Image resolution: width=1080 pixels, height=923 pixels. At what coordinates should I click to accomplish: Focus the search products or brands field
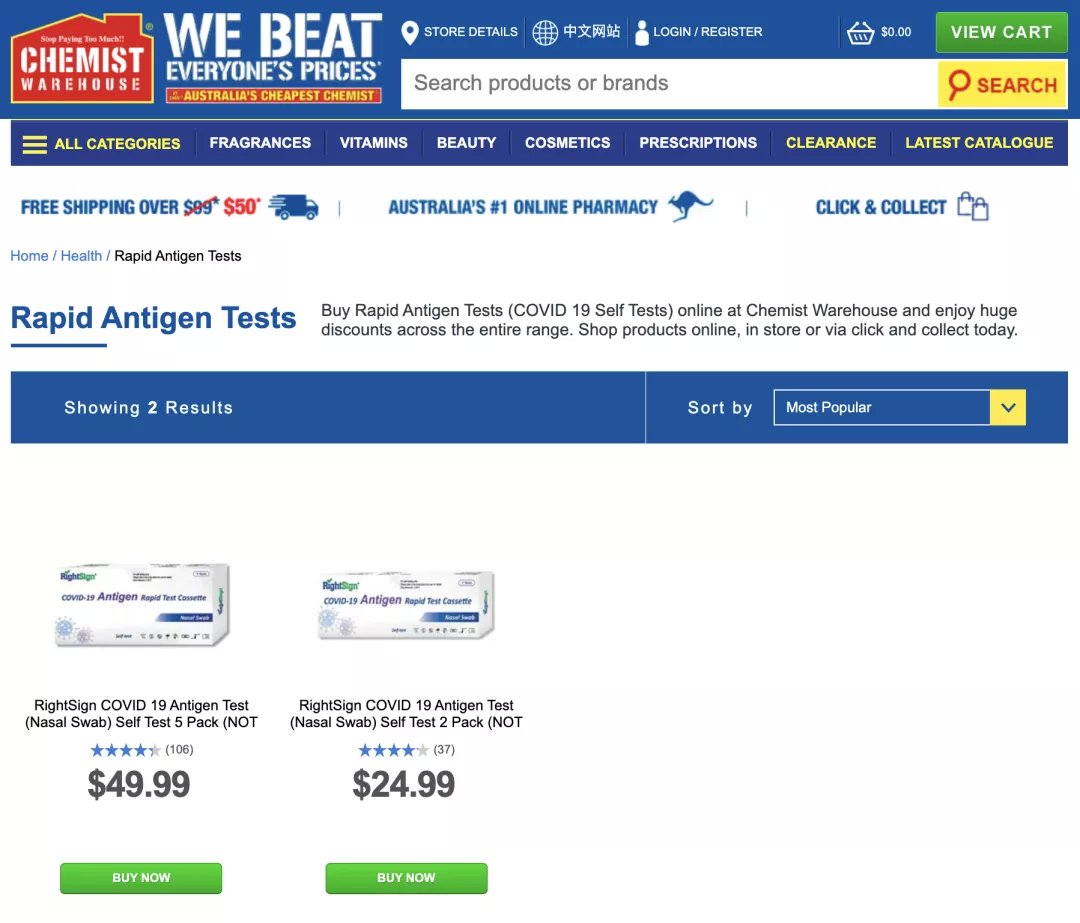[x=669, y=84]
